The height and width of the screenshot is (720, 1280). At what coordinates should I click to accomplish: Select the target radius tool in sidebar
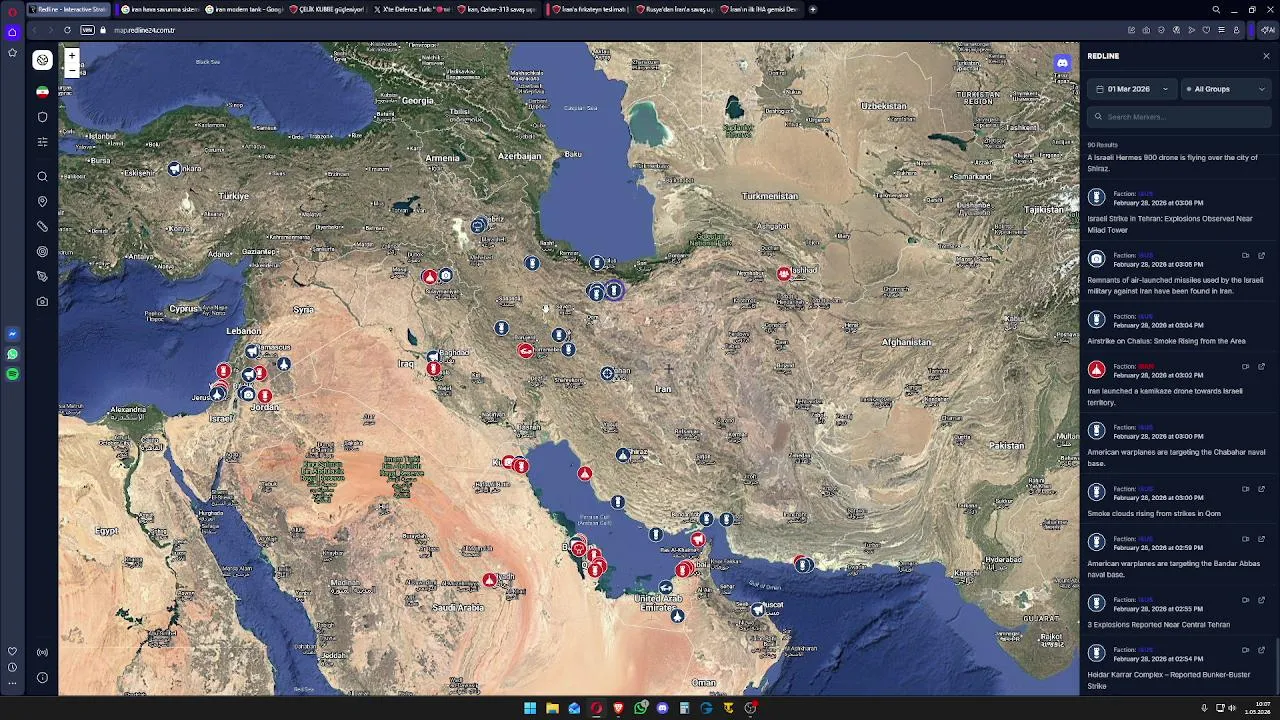pos(42,252)
